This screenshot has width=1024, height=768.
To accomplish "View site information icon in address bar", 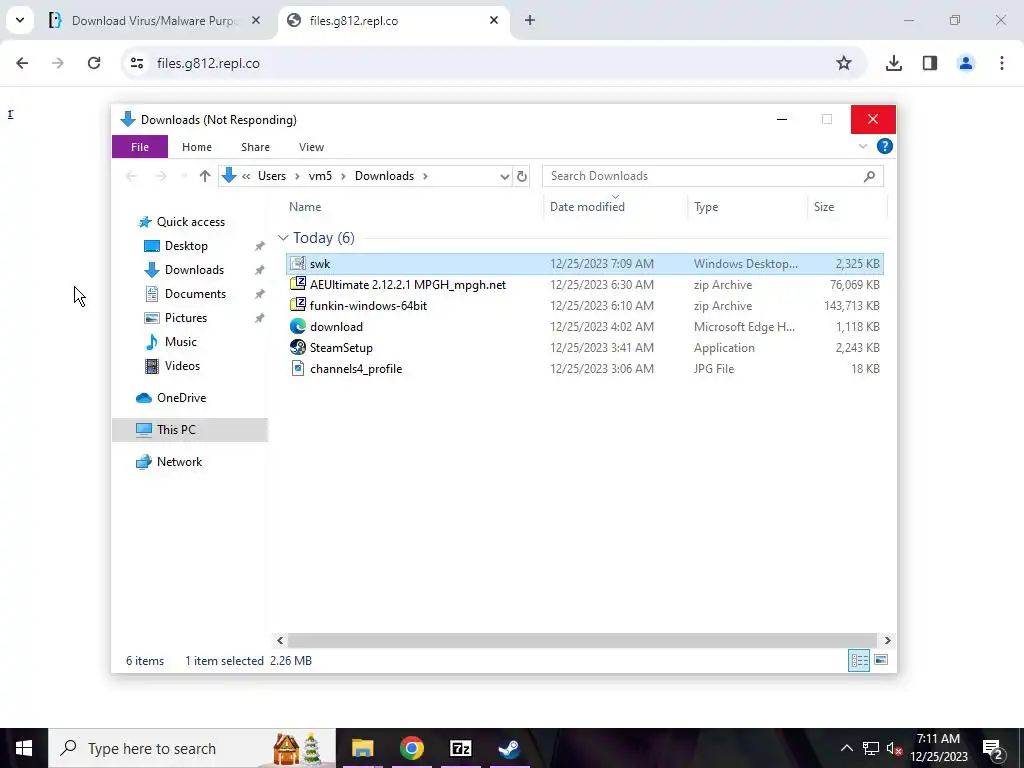I will (x=137, y=63).
